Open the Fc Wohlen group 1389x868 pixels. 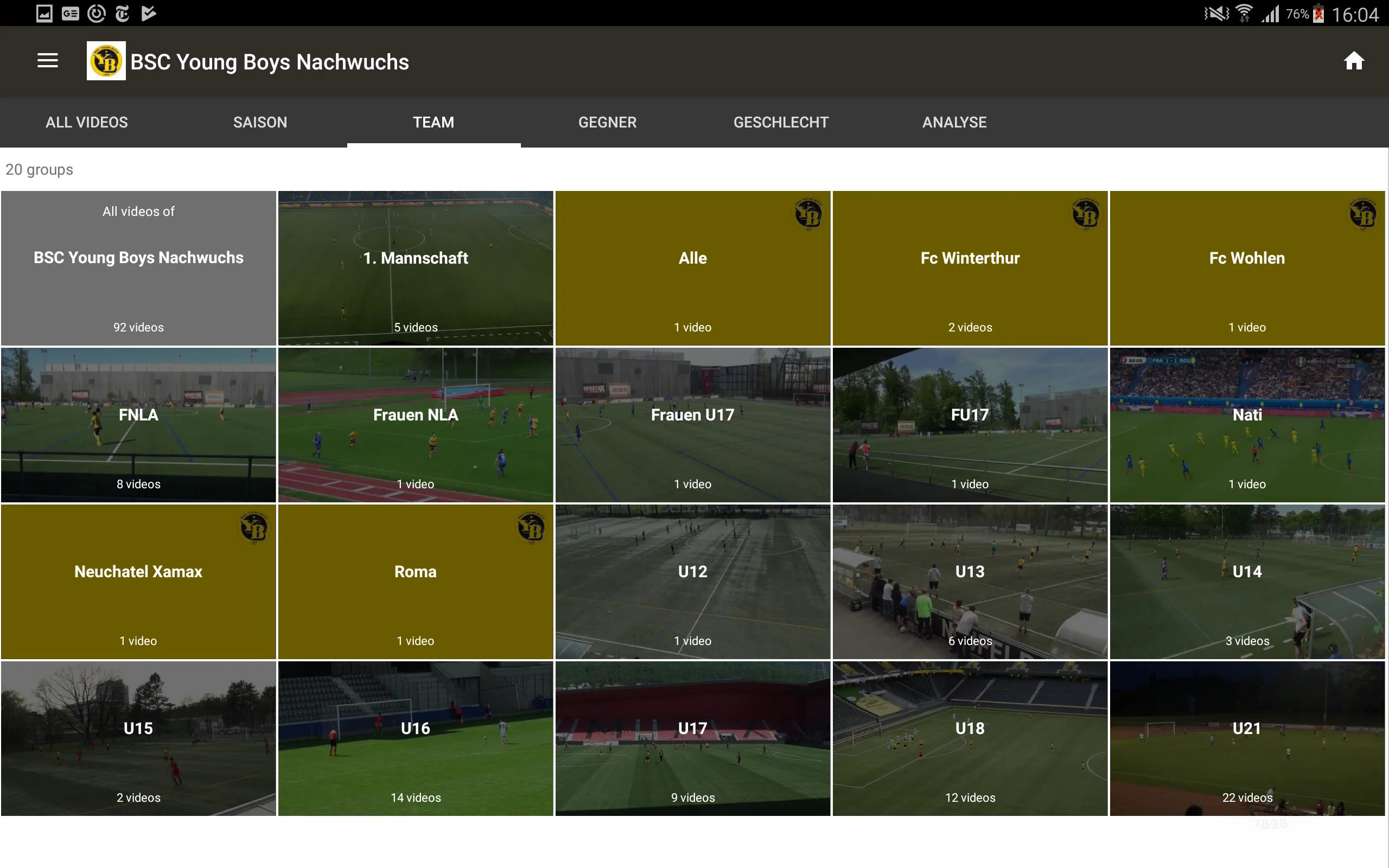[x=1247, y=268]
